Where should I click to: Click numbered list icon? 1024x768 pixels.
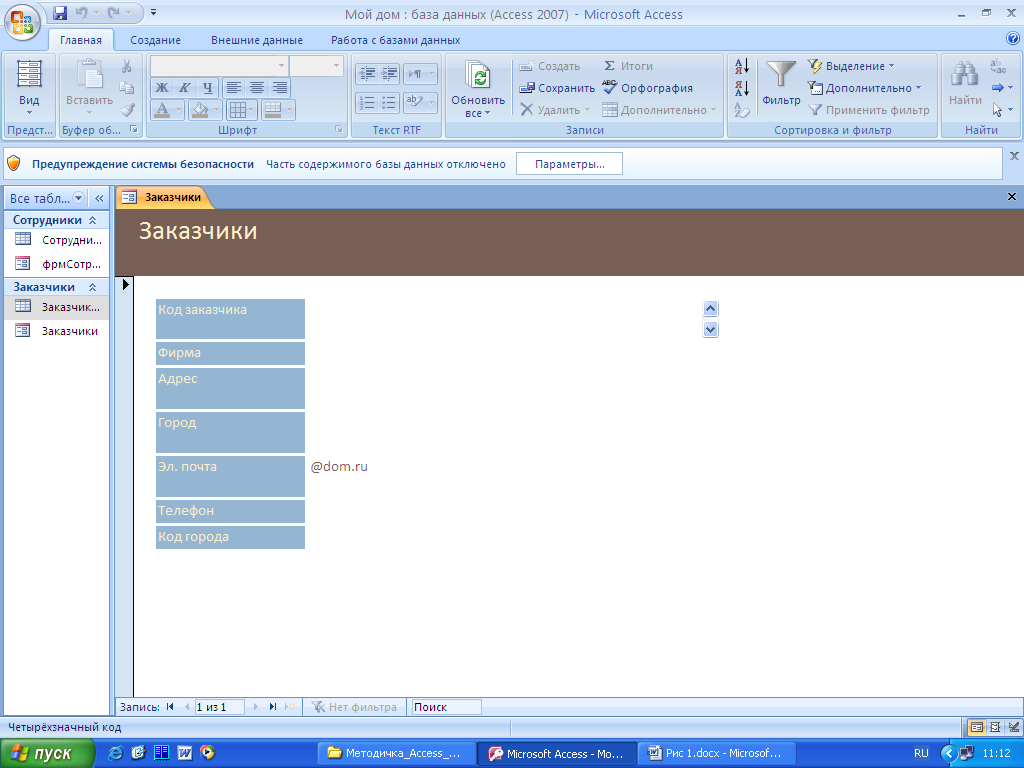pyautogui.click(x=367, y=103)
